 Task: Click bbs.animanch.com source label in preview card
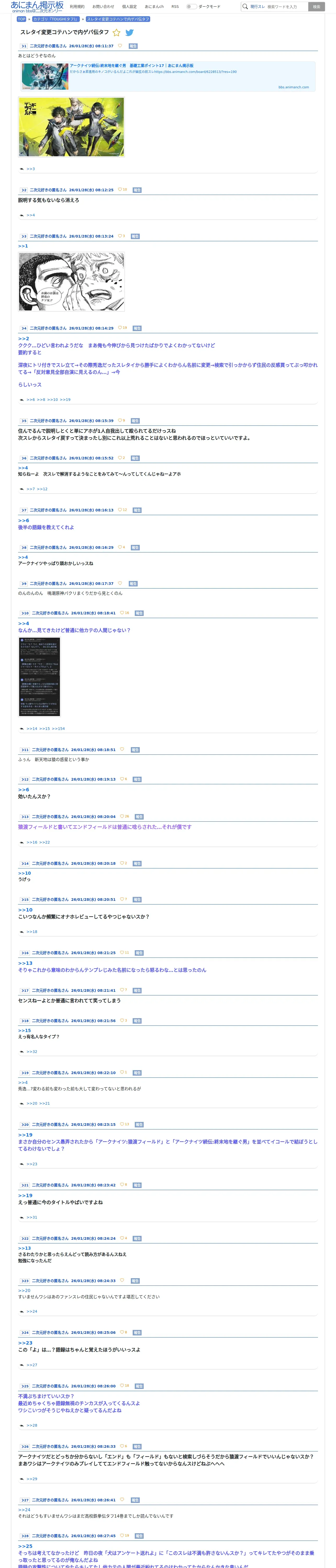pyautogui.click(x=293, y=87)
